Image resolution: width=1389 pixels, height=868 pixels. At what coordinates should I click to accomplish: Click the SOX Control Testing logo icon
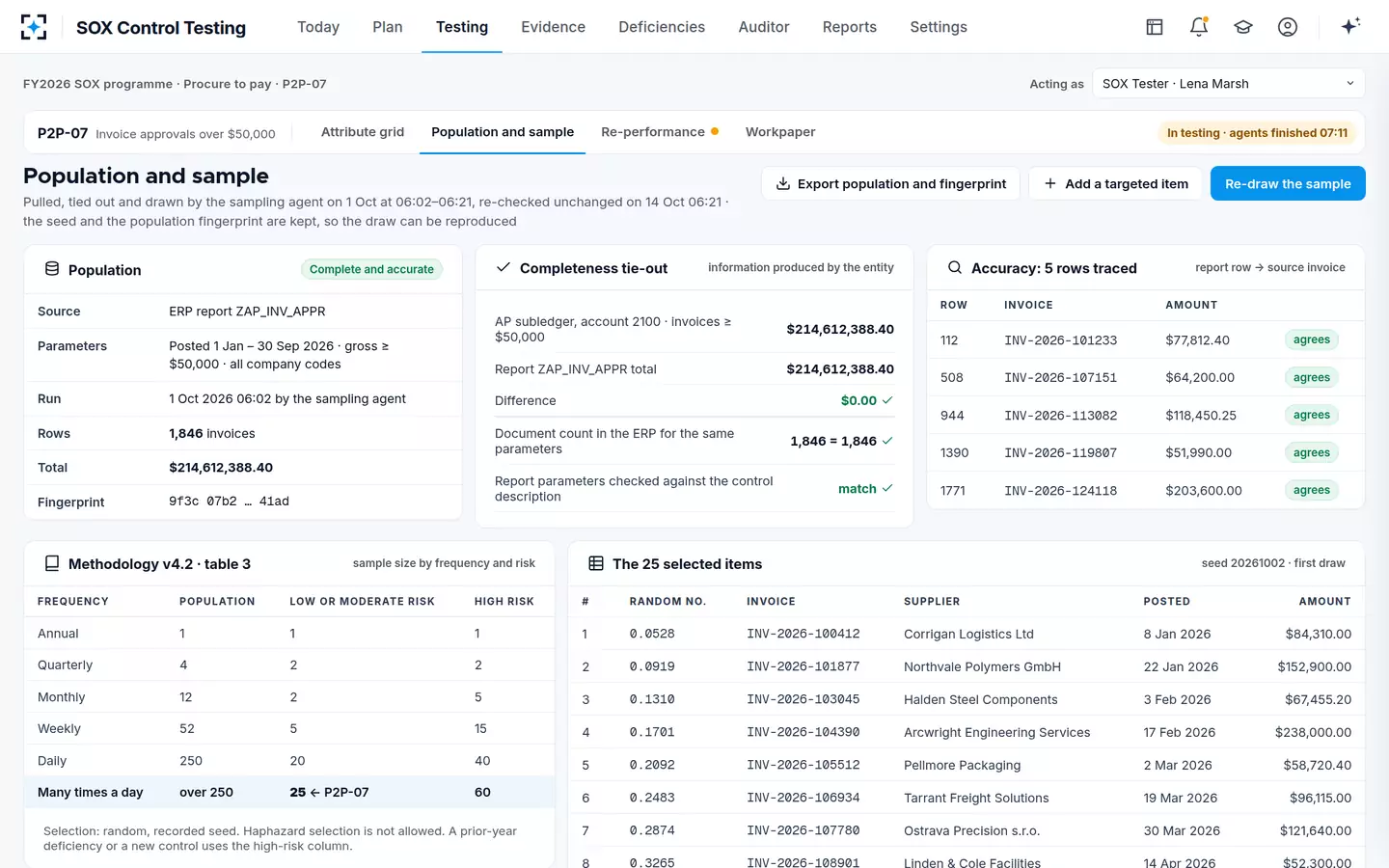tap(34, 27)
